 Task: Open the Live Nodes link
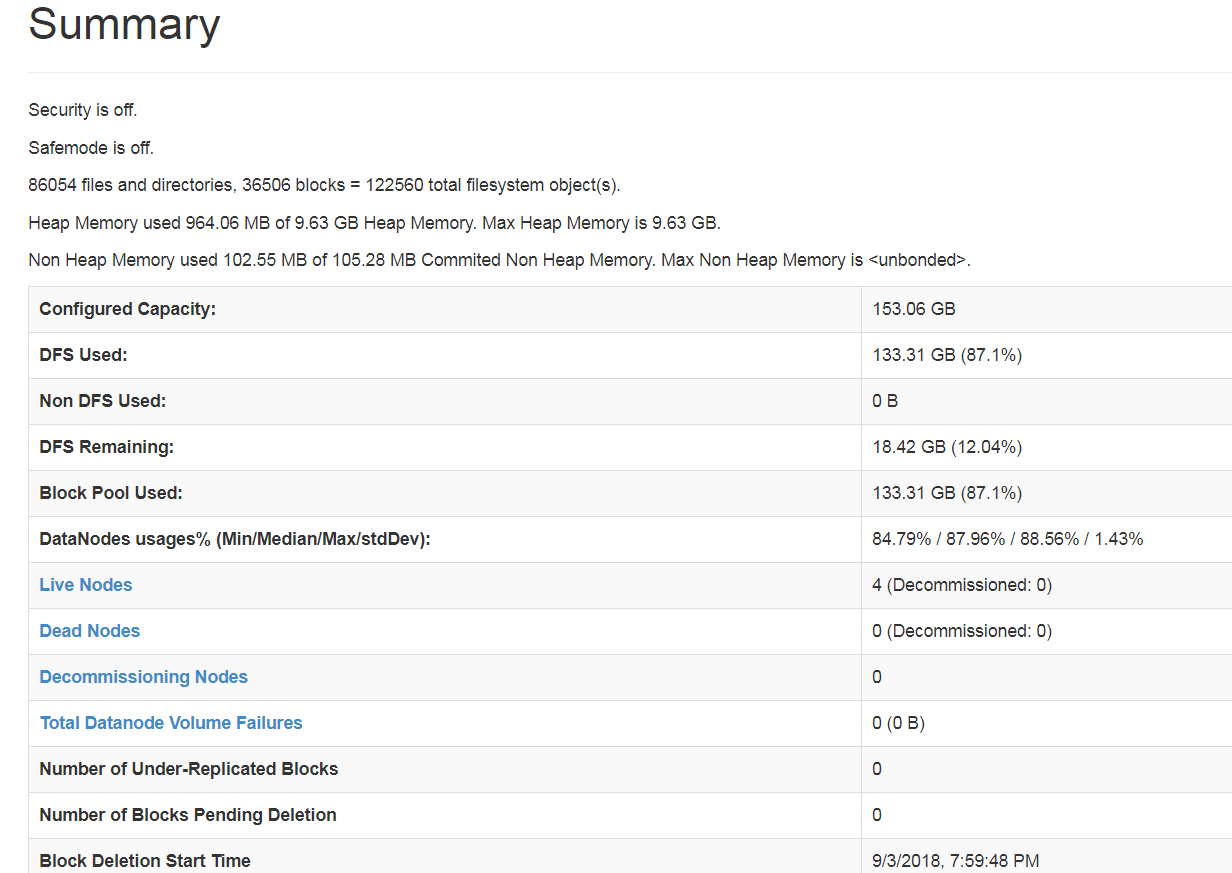click(85, 584)
